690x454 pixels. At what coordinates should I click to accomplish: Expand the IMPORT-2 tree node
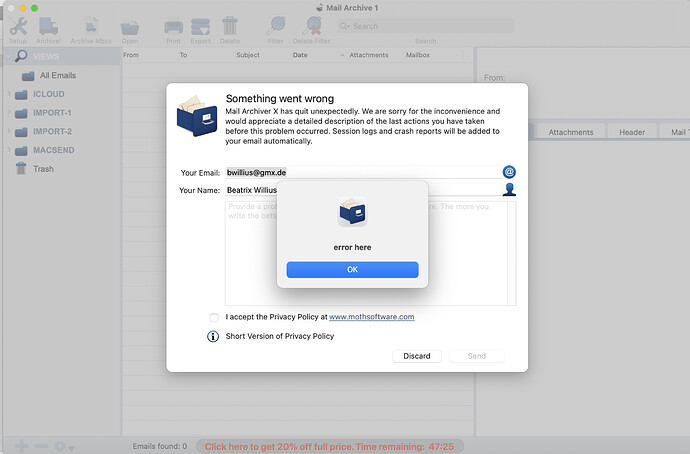(x=9, y=131)
